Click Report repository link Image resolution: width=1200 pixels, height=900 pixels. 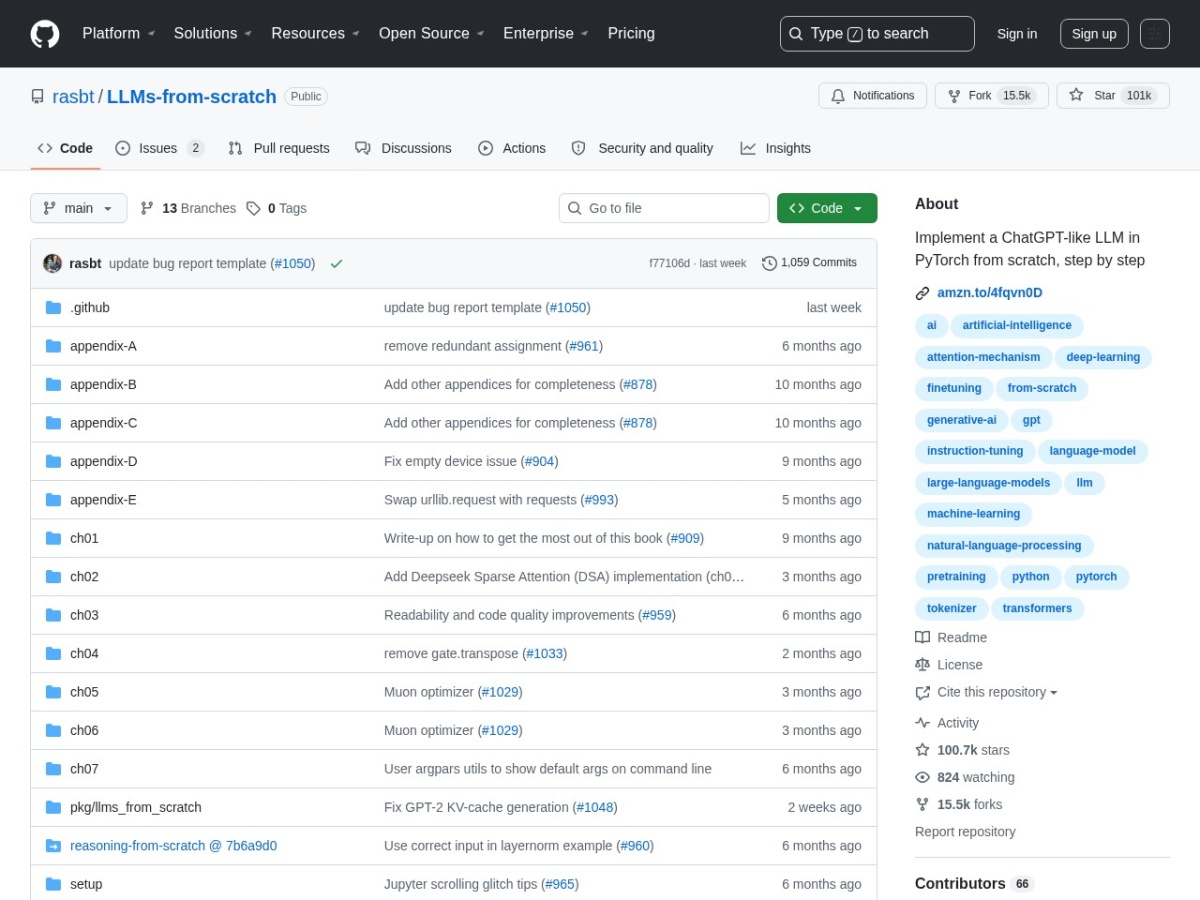click(965, 832)
